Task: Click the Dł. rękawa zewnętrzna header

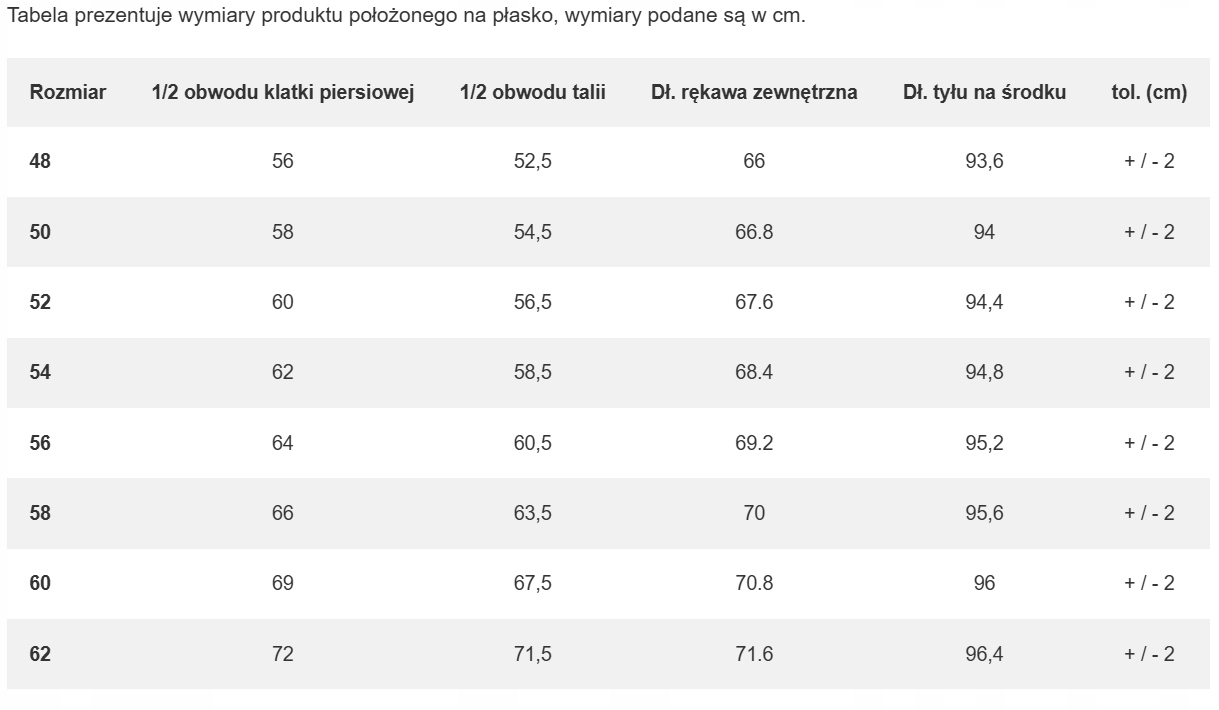Action: click(754, 92)
